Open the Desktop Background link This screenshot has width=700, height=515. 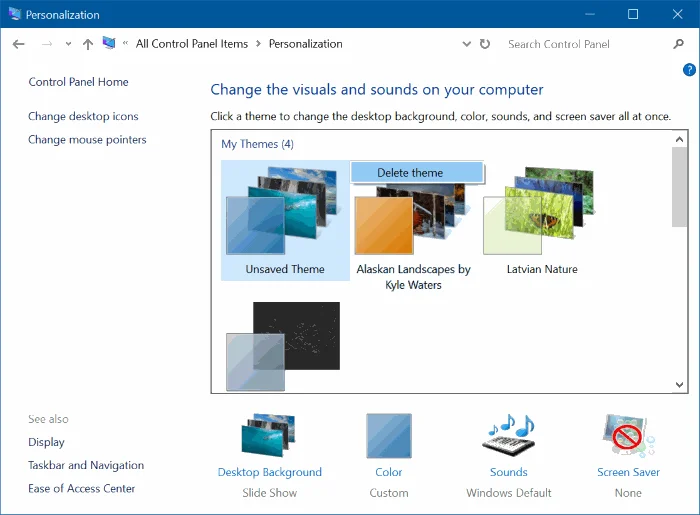coord(270,472)
